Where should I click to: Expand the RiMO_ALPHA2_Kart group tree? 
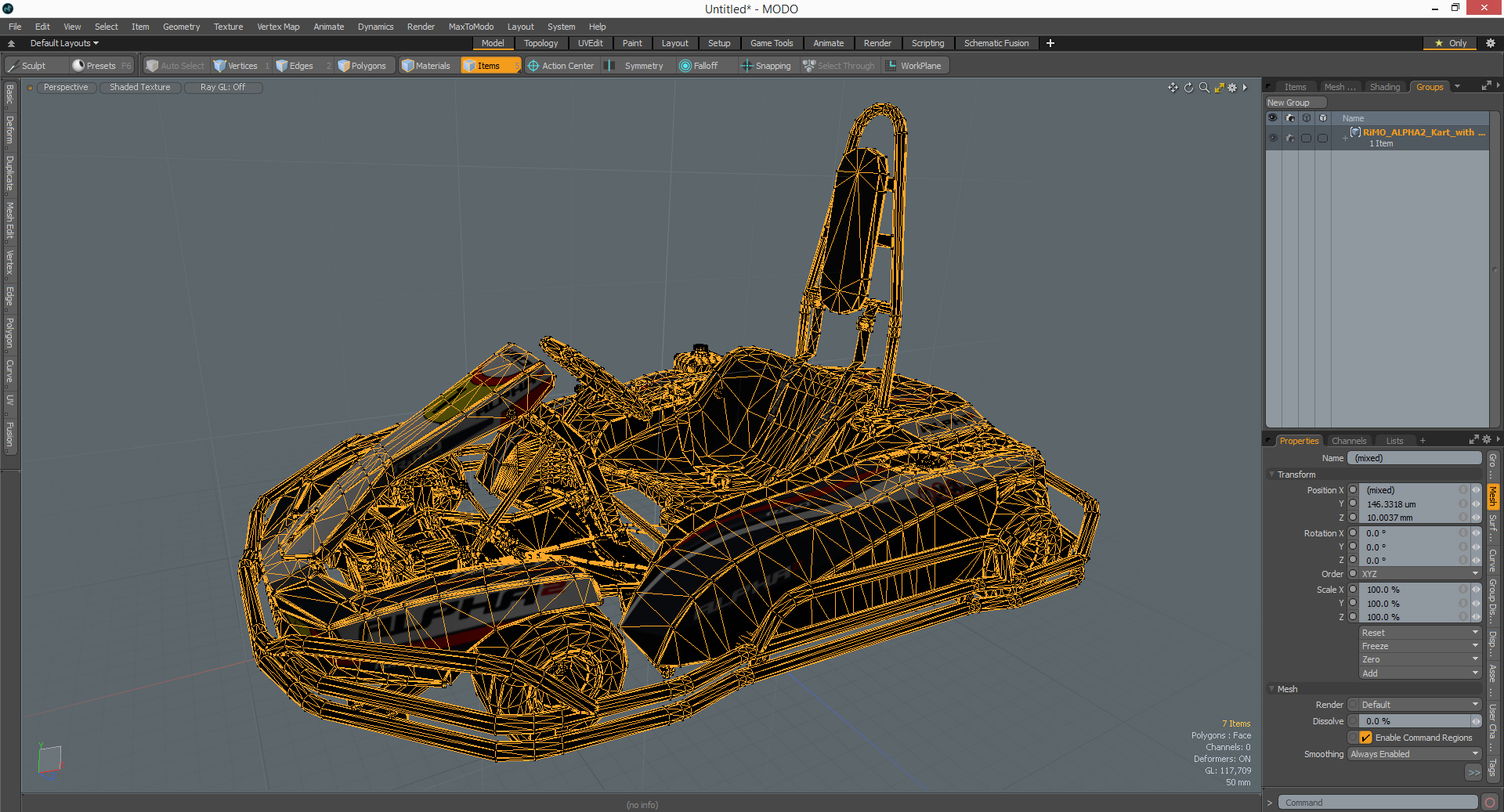coord(1345,138)
